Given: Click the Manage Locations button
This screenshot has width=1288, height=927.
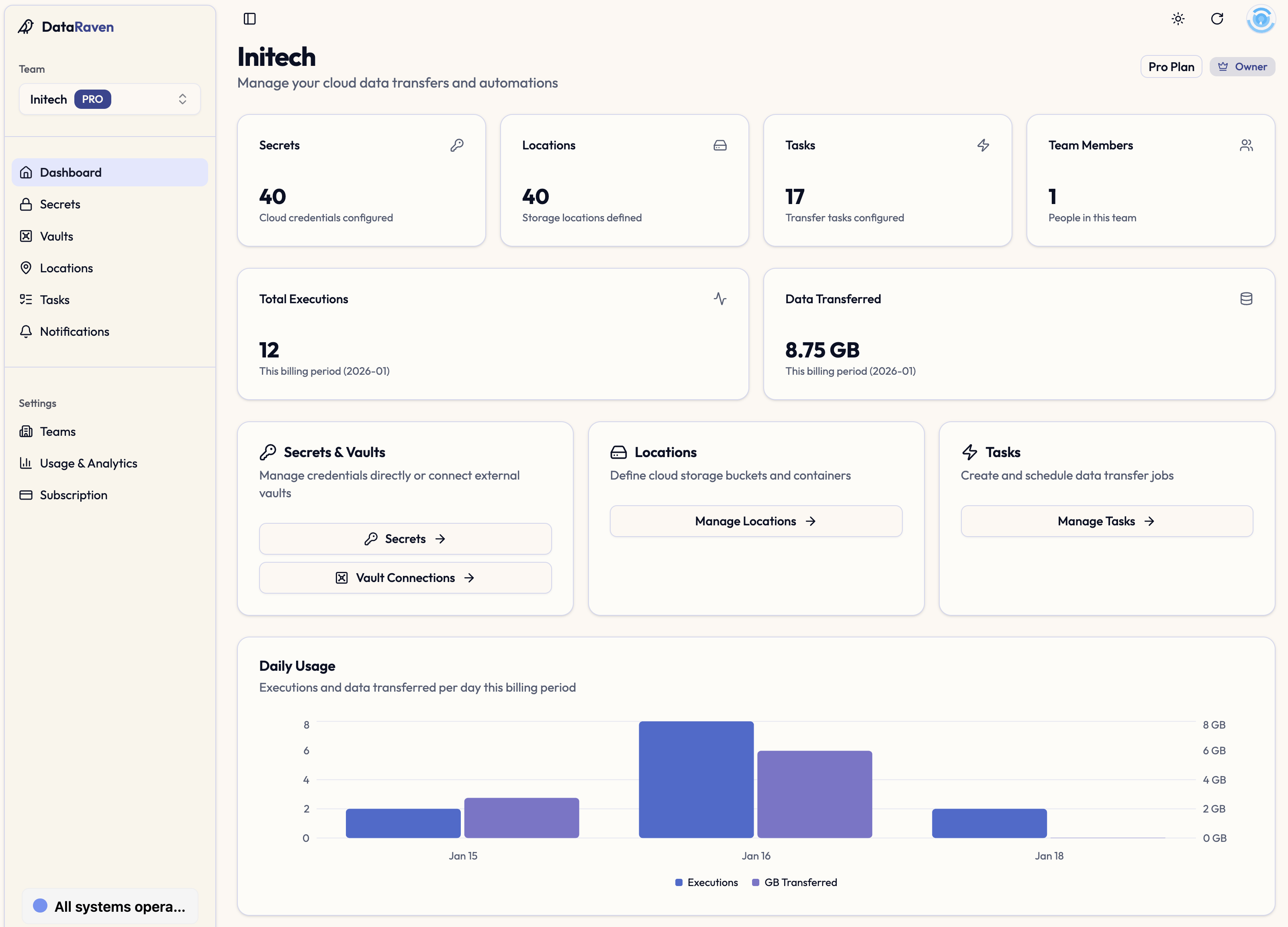Looking at the screenshot, I should coord(755,521).
